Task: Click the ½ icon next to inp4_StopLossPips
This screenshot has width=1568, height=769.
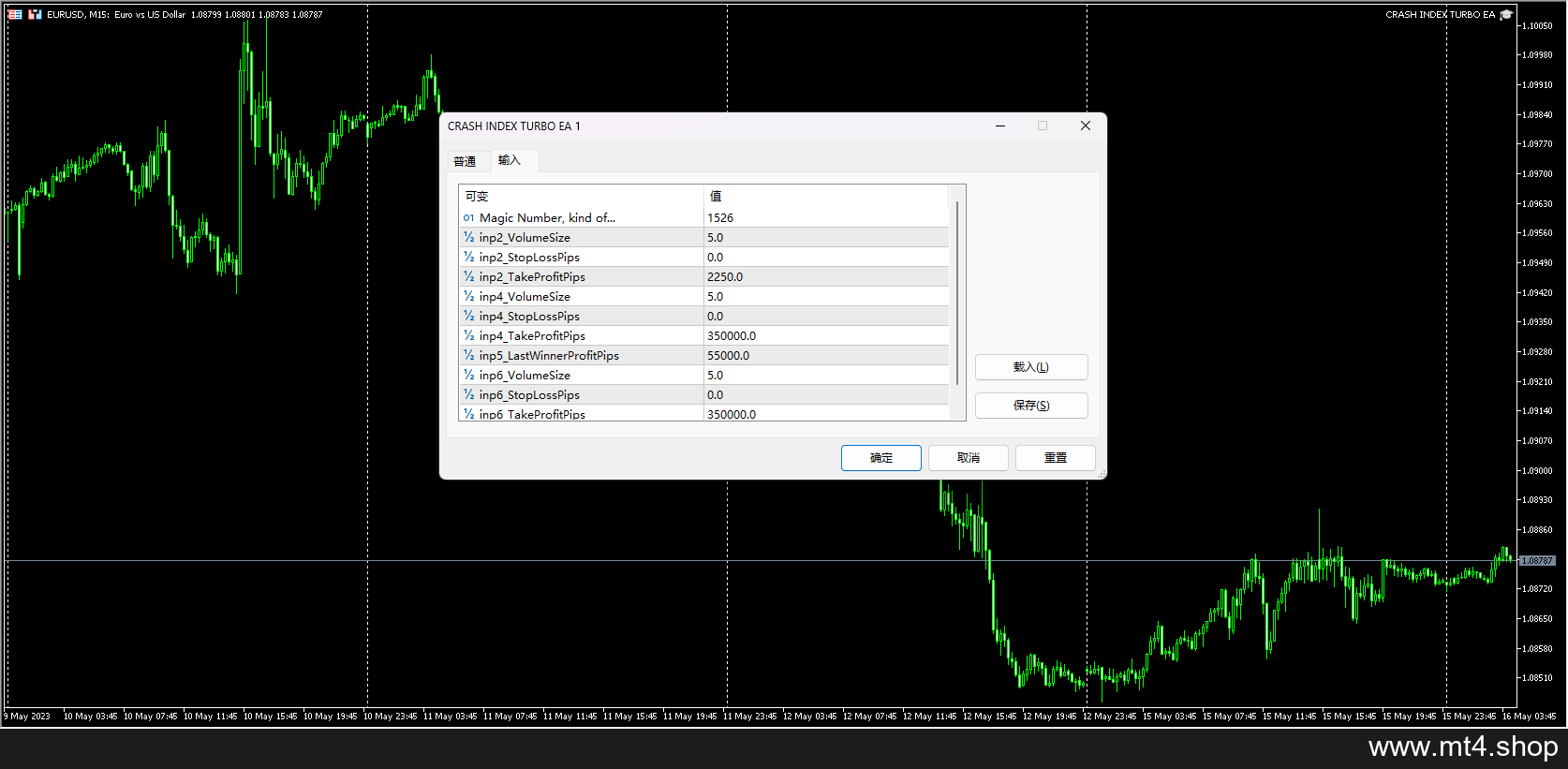Action: (468, 316)
